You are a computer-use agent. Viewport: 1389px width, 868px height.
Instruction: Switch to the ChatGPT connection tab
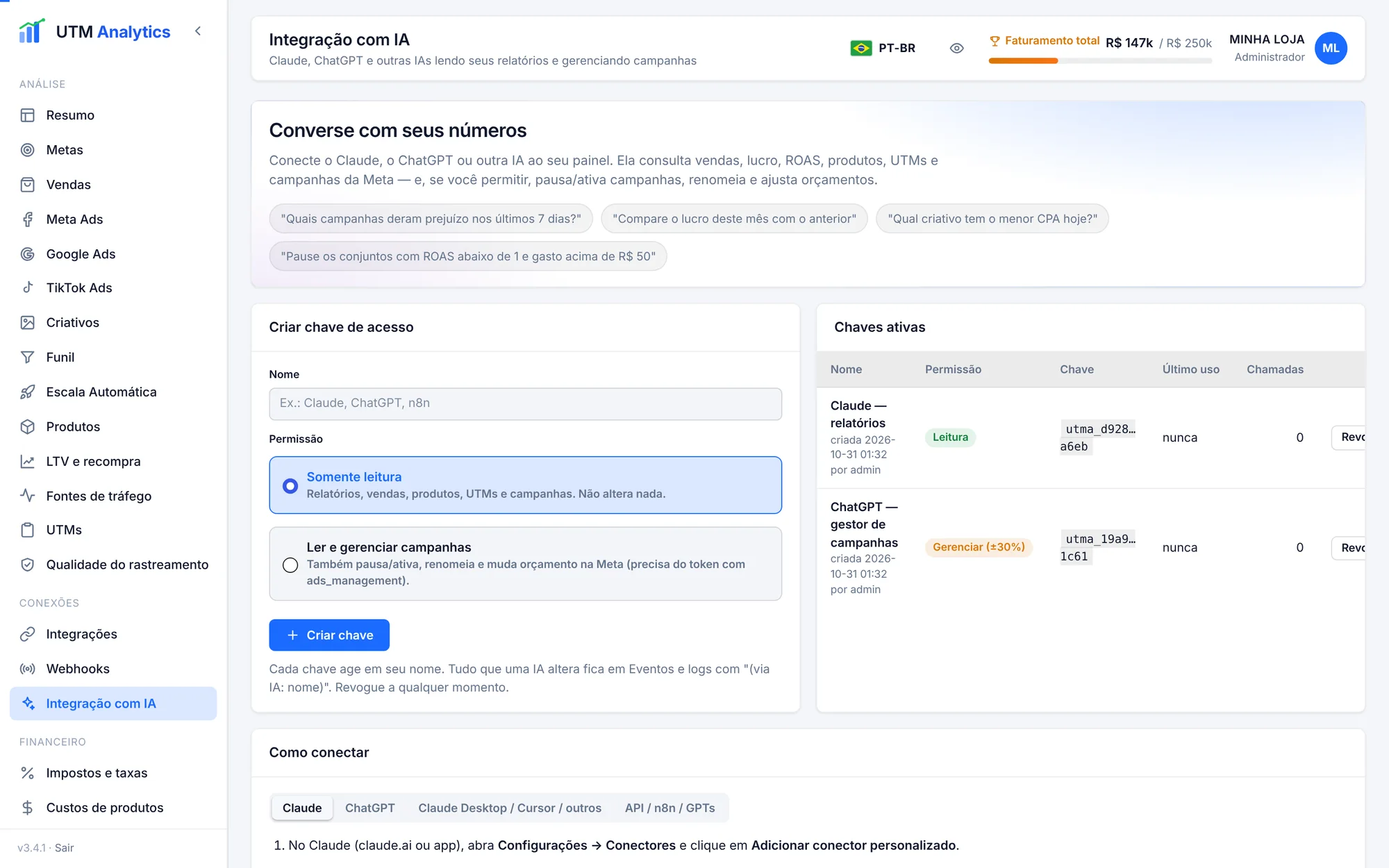pos(369,808)
